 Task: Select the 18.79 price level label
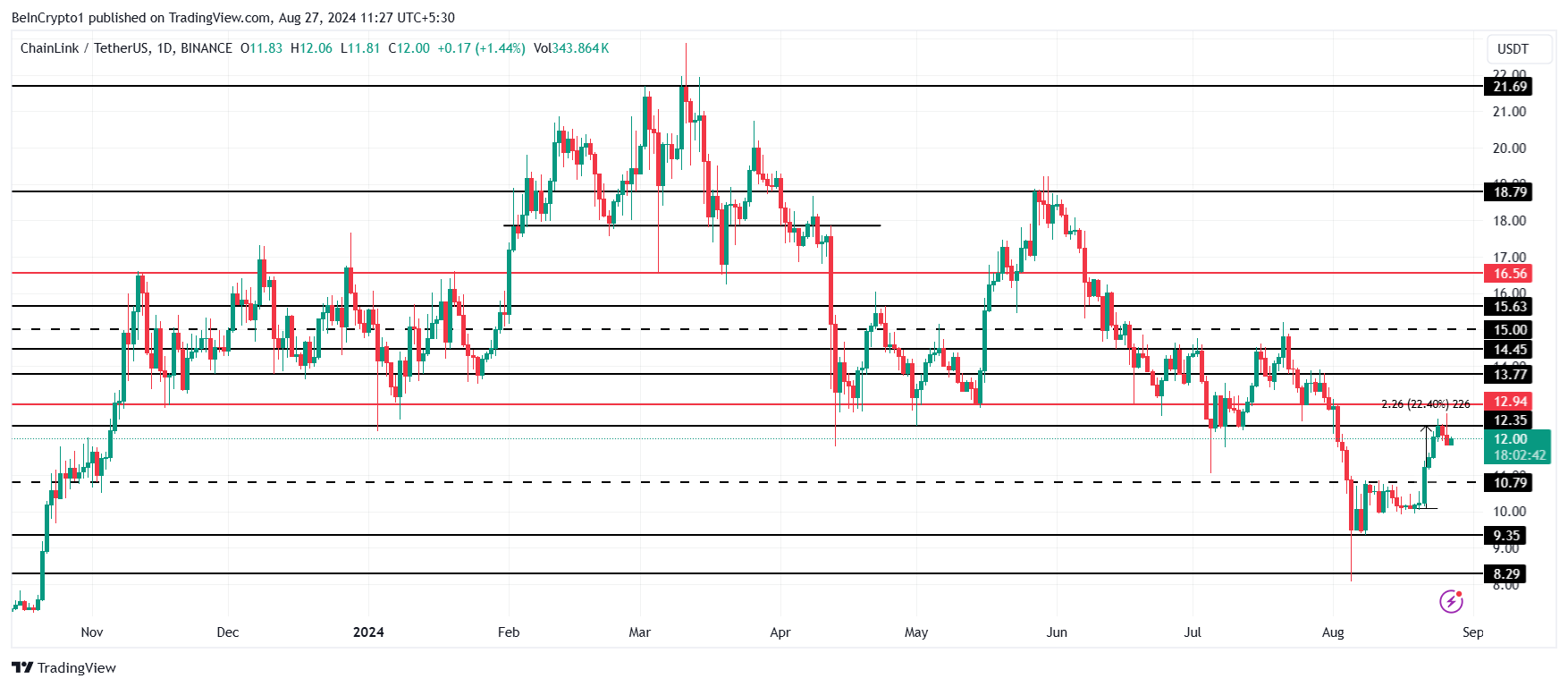tap(1509, 191)
